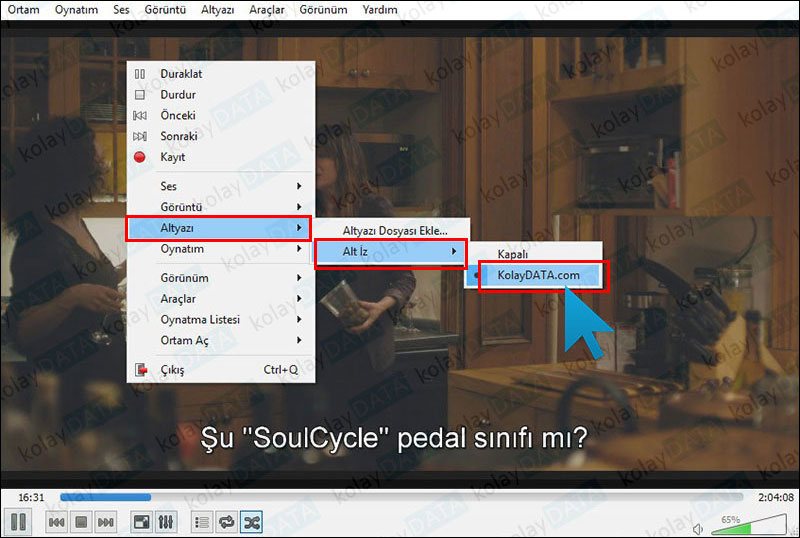The image size is (800, 538).
Task: Start recording with Kayıt entry
Action: click(220, 157)
